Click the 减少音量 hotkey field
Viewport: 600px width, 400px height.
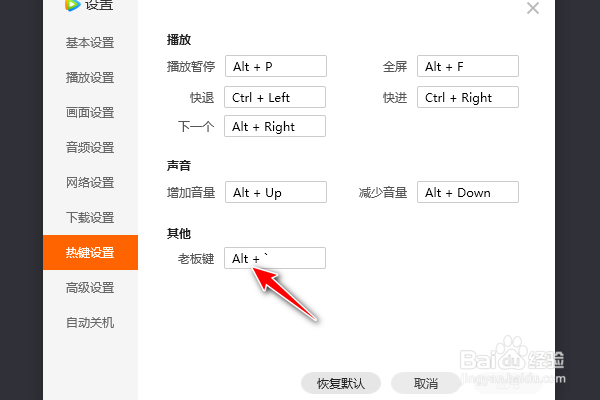pyautogui.click(x=468, y=192)
